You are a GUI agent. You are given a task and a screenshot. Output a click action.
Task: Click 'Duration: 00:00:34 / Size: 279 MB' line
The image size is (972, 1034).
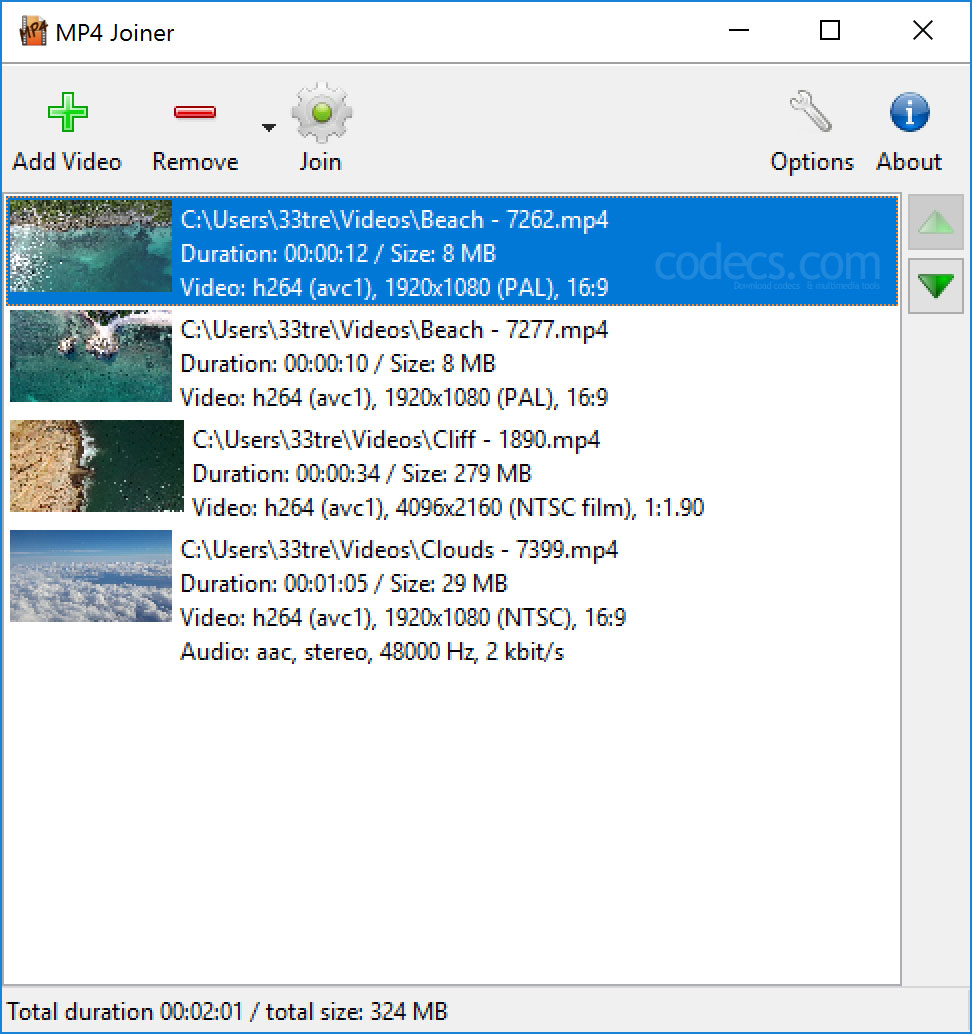361,473
